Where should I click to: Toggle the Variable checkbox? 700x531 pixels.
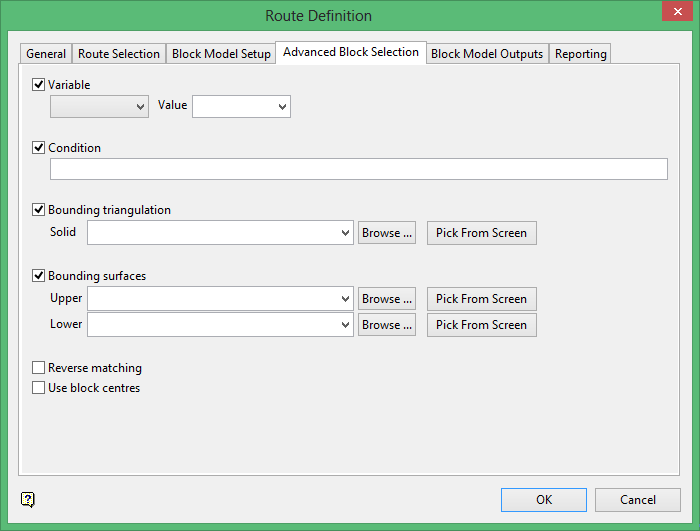coord(39,85)
